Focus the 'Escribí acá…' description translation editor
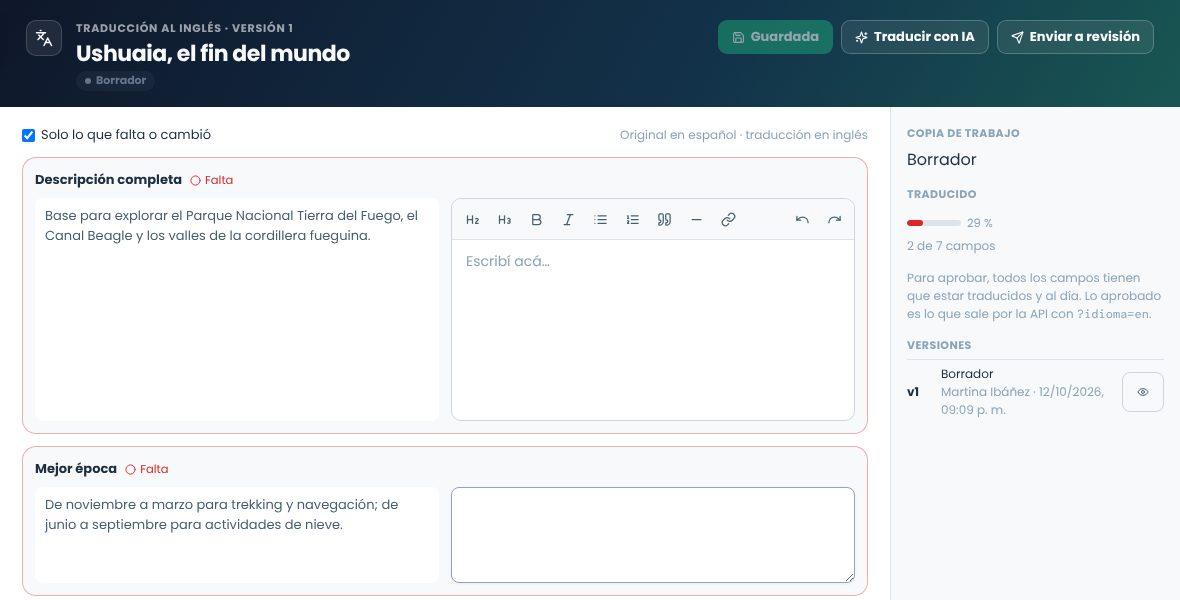The image size is (1180, 600). [x=652, y=330]
